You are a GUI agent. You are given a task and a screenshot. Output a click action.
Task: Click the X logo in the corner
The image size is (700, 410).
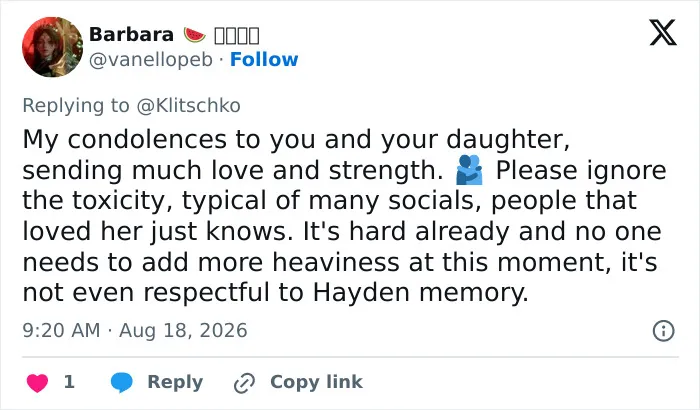663,32
